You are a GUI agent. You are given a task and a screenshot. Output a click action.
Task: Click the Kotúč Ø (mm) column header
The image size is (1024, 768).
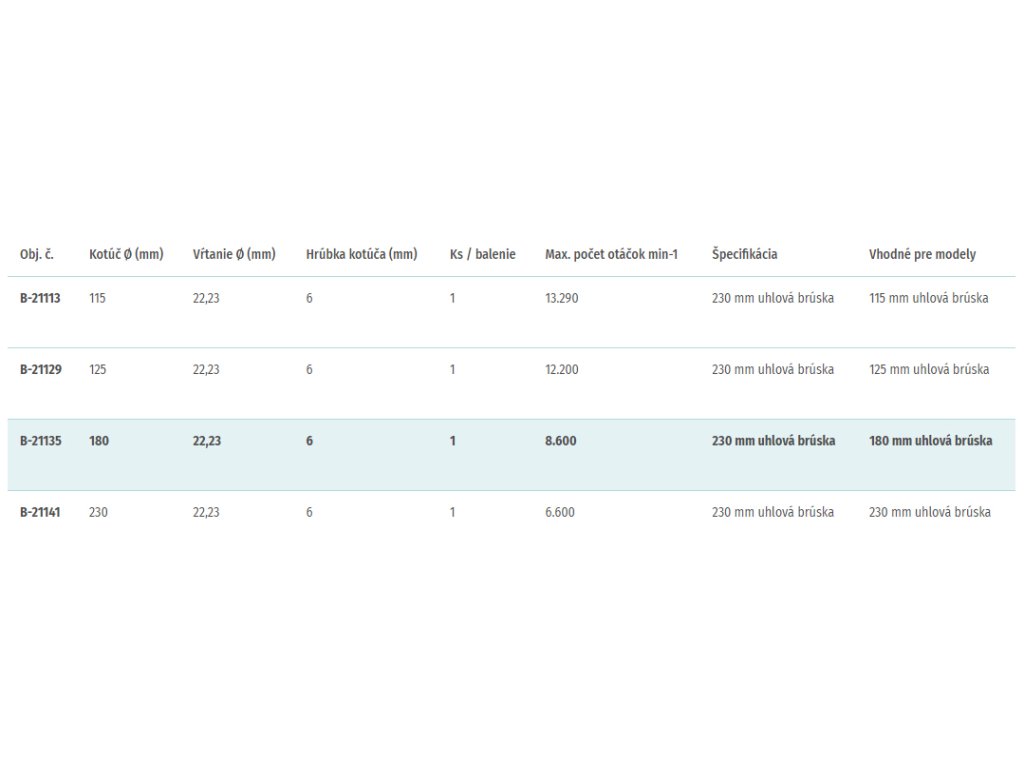(126, 254)
